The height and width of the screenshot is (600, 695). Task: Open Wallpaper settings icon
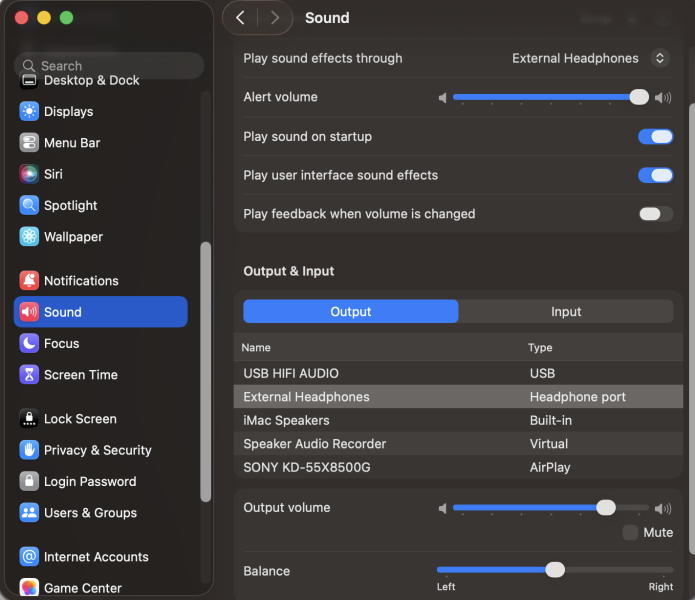pyautogui.click(x=29, y=237)
